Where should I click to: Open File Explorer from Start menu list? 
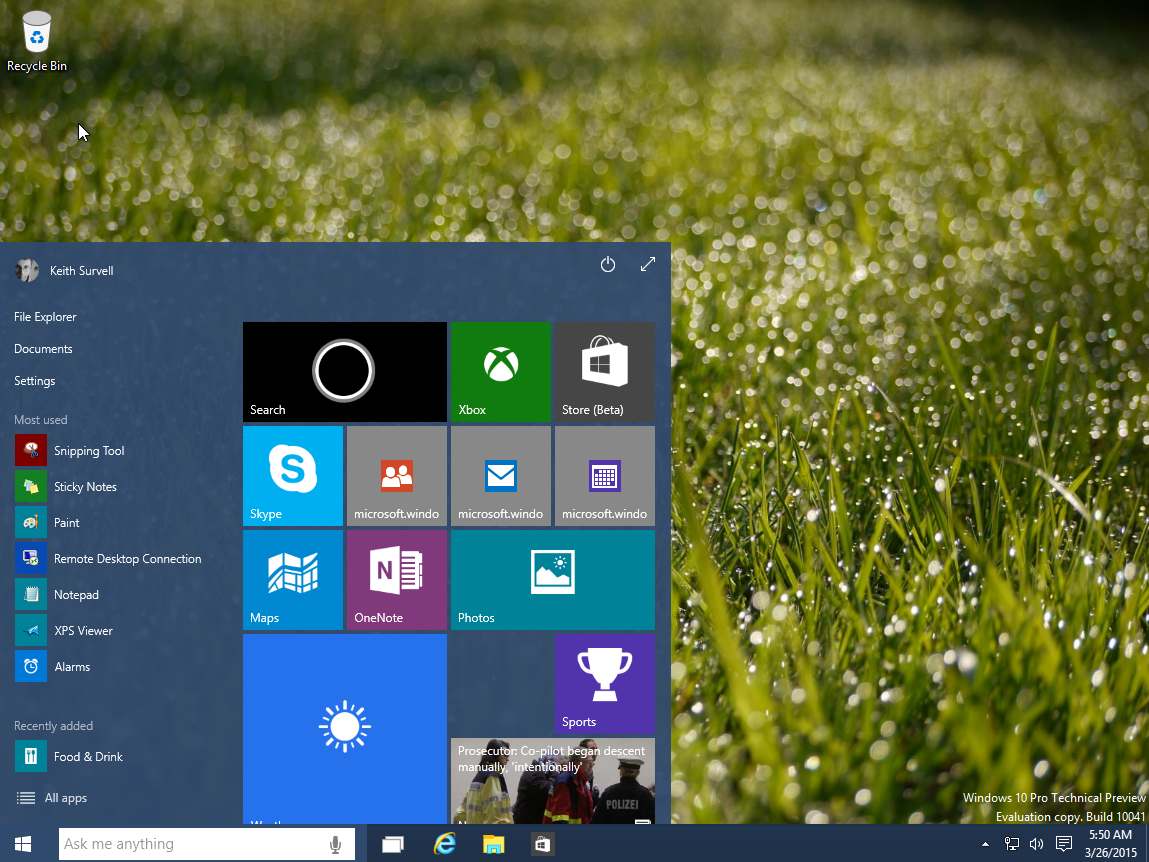[x=45, y=317]
